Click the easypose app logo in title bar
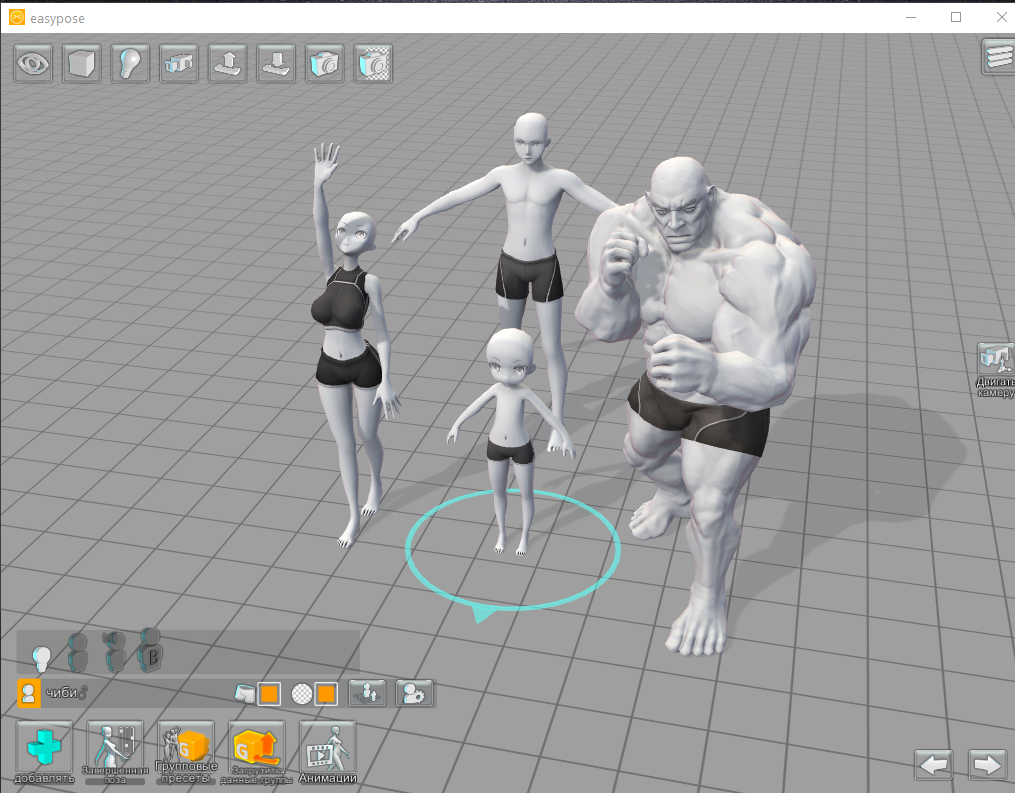1015x793 pixels. pyautogui.click(x=17, y=17)
